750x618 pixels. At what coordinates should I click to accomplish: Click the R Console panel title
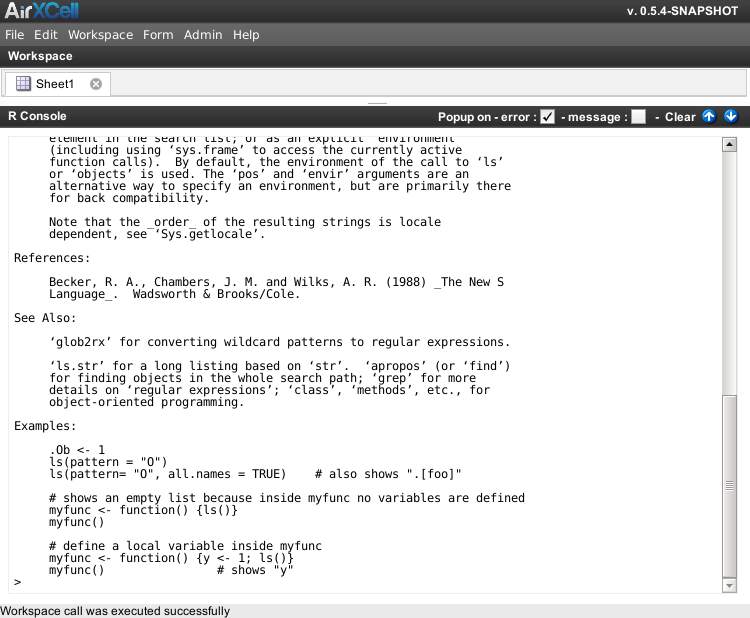pos(37,116)
